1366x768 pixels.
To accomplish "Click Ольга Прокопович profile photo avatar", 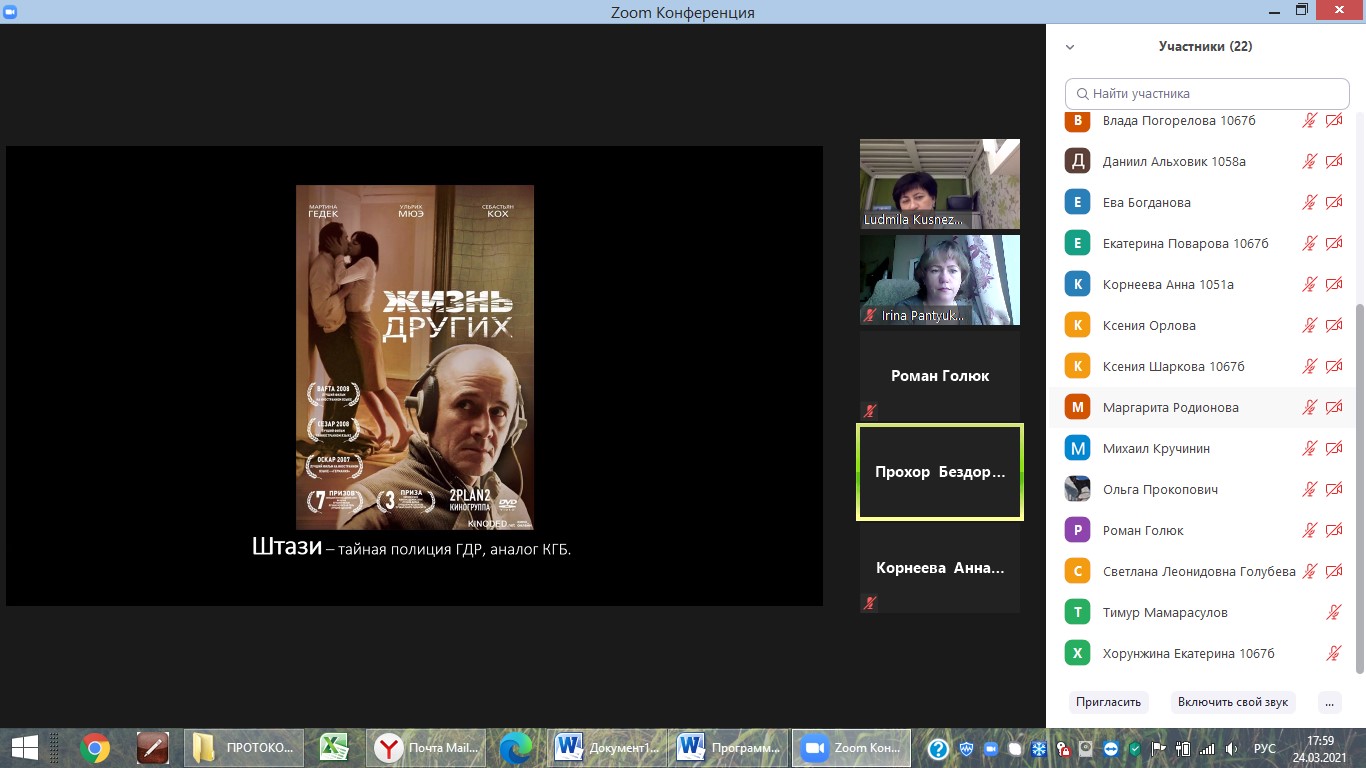I will 1077,489.
